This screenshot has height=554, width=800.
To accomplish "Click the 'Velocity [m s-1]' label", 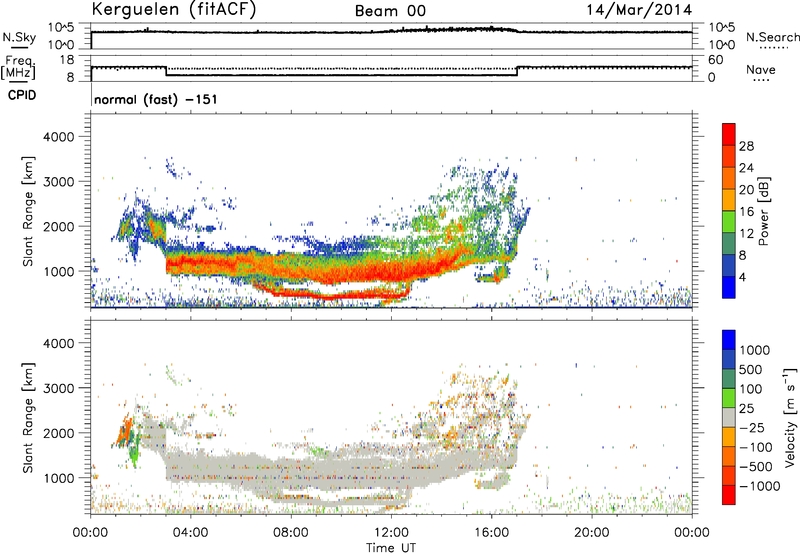I will [790, 417].
